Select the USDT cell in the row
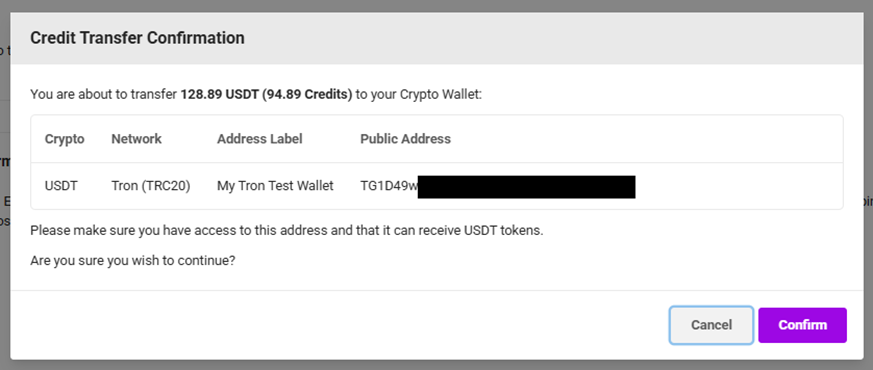The height and width of the screenshot is (370, 873). (61, 186)
